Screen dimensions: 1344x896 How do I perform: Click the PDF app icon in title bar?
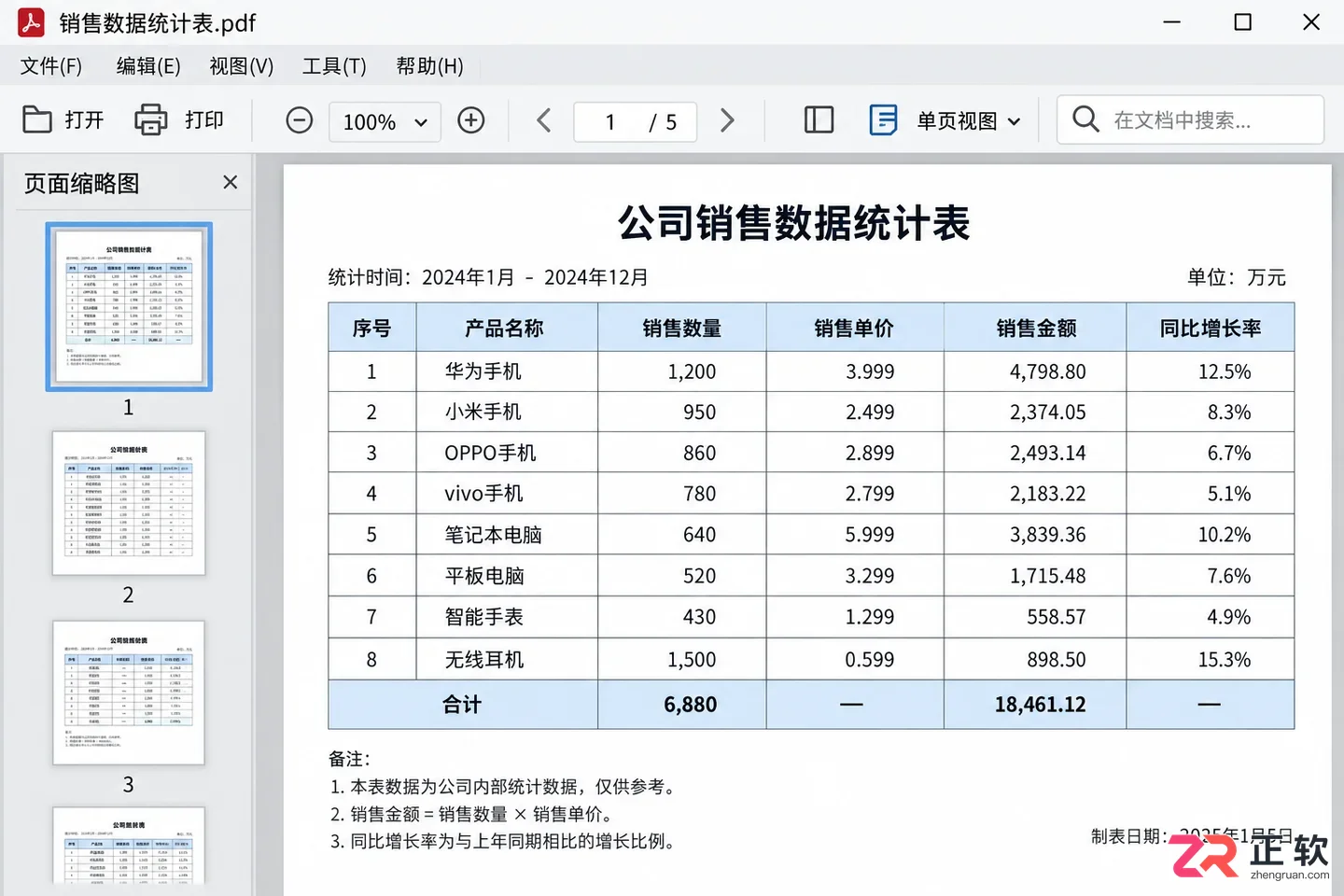(31, 22)
